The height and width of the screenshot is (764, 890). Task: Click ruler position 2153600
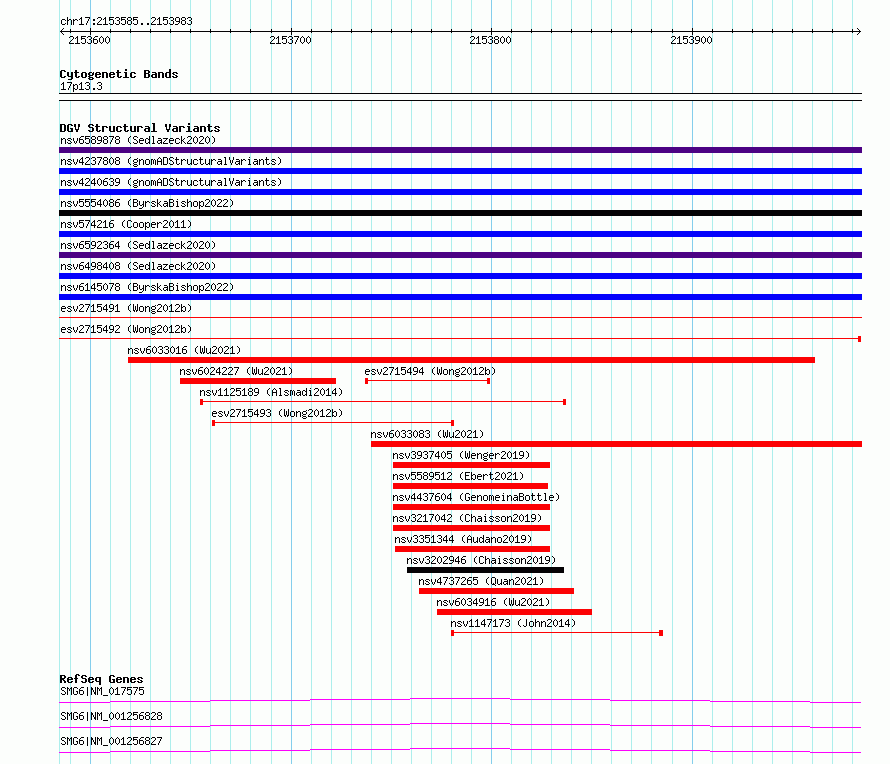(x=89, y=40)
